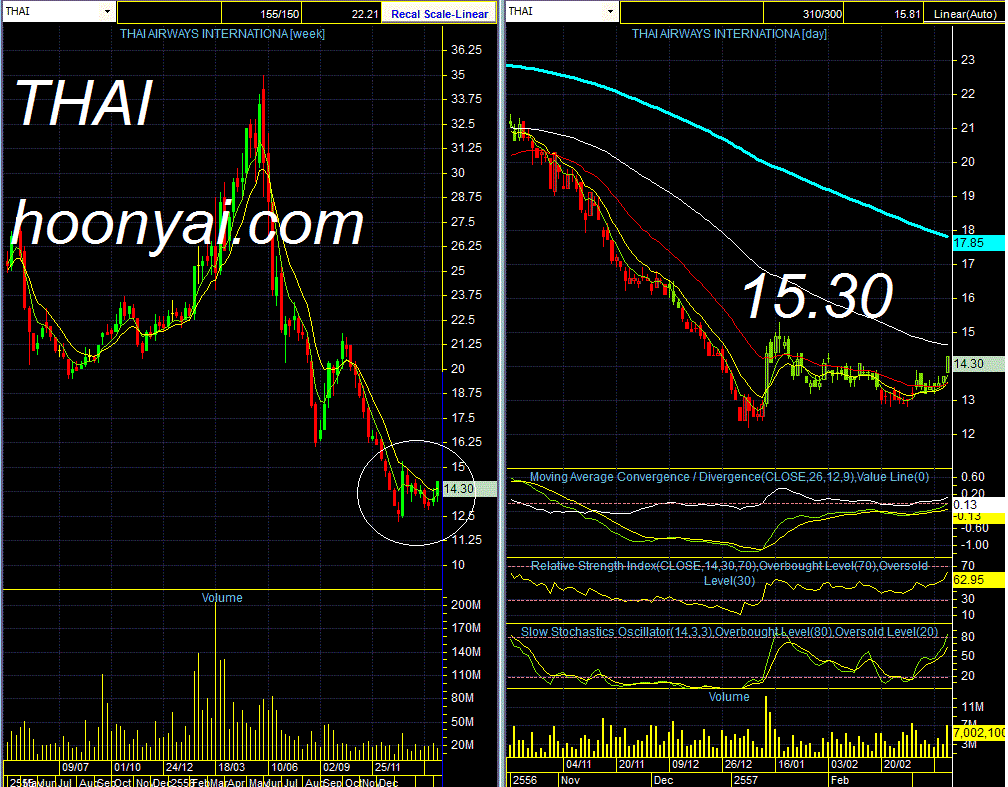Select the THAI AIRWAYS INTERNATIONA [week] chart title
Screen dimensions: 1008x787
pyautogui.click(x=222, y=34)
